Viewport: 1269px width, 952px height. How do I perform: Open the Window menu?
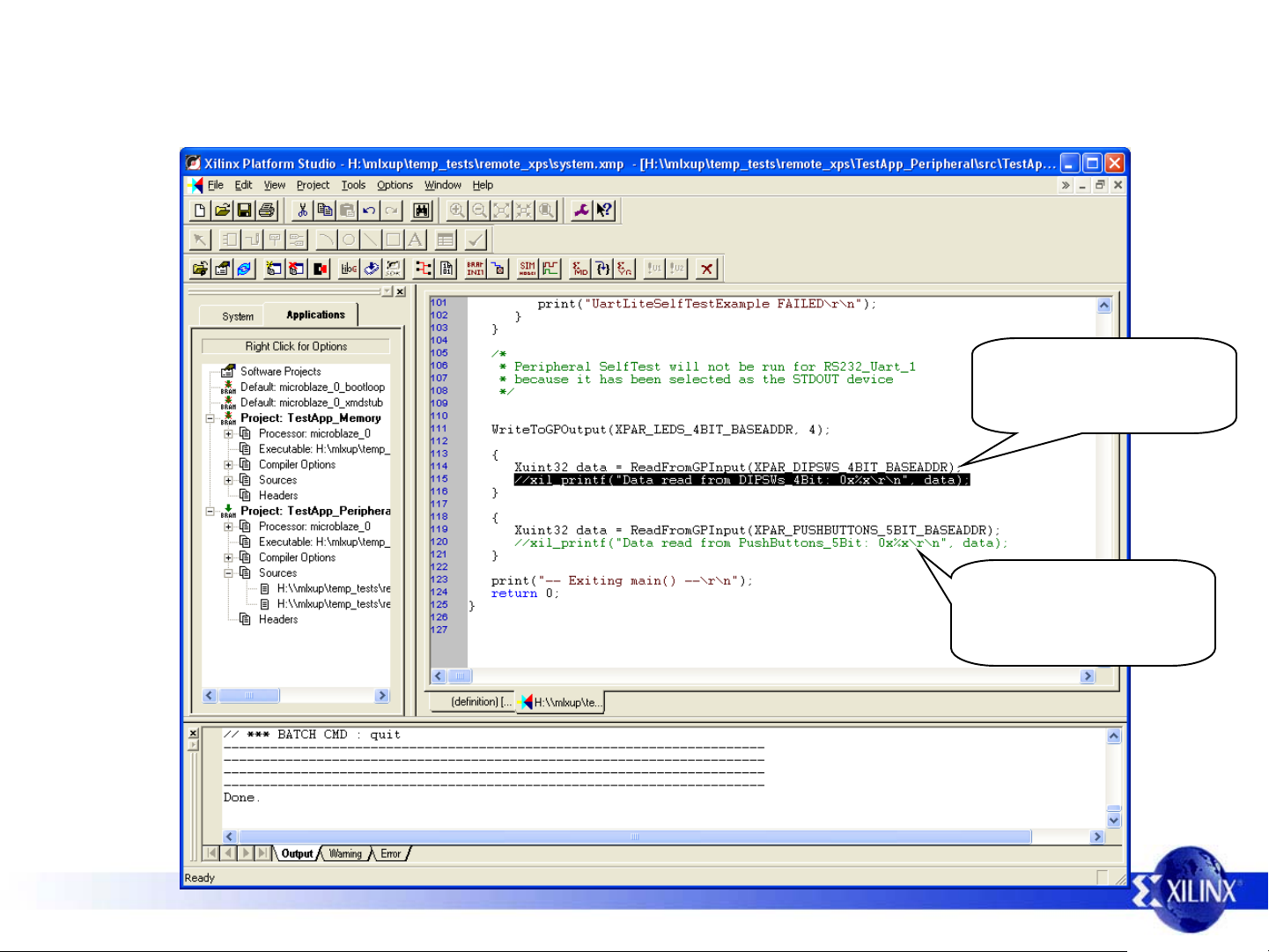443,185
